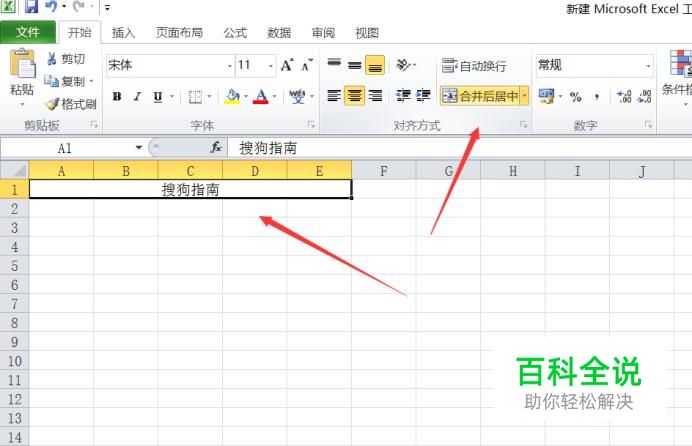
Task: Toggle right text alignment
Action: coord(375,95)
